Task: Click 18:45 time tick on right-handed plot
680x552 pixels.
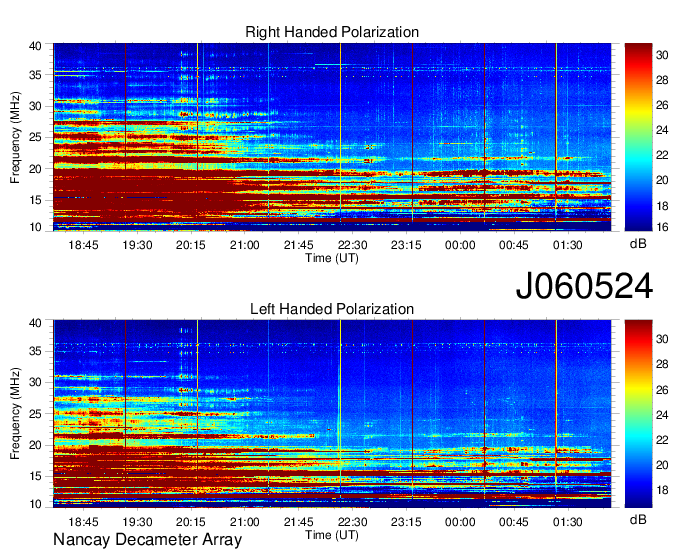Action: click(83, 245)
